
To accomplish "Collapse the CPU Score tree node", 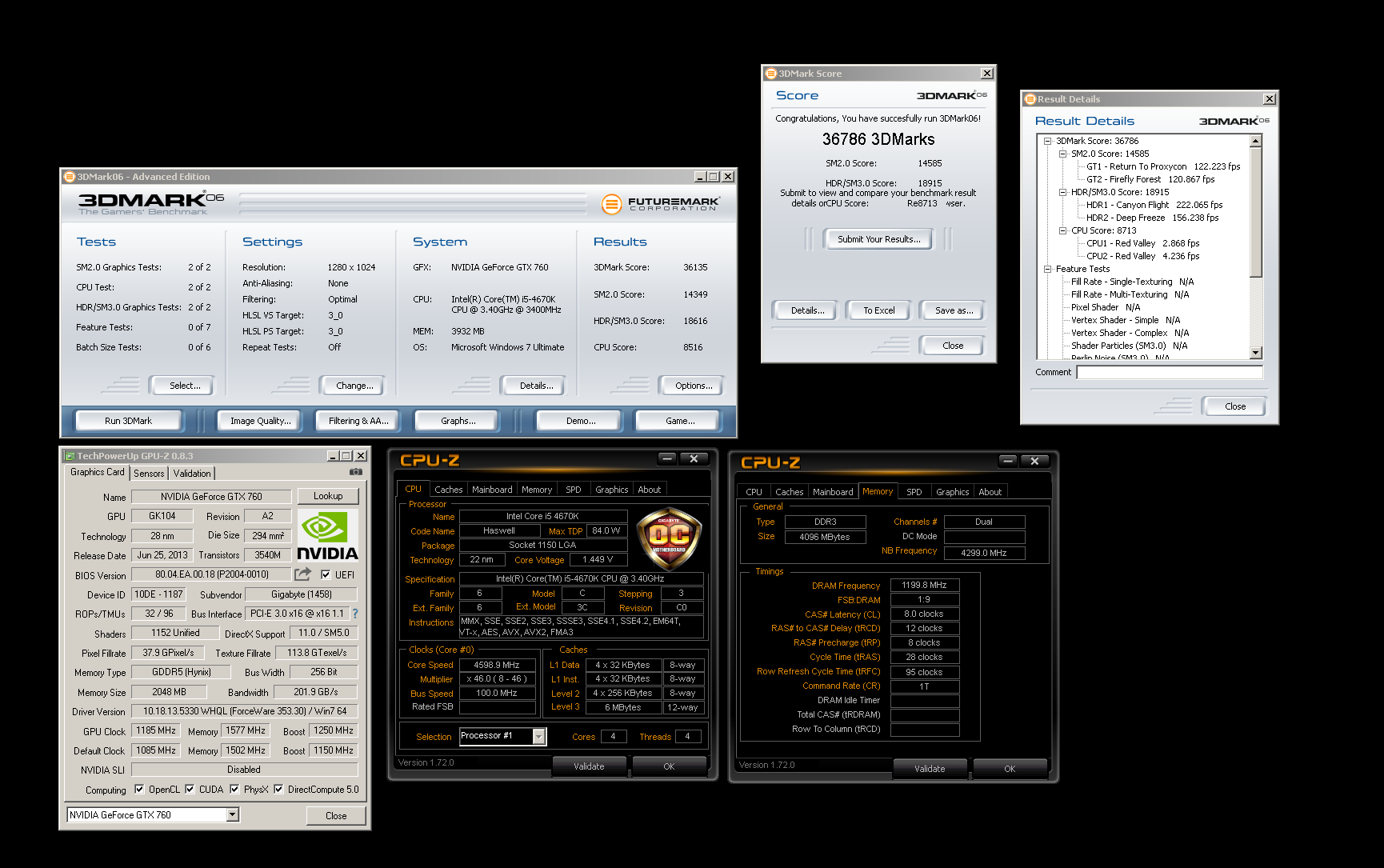I will (1062, 230).
